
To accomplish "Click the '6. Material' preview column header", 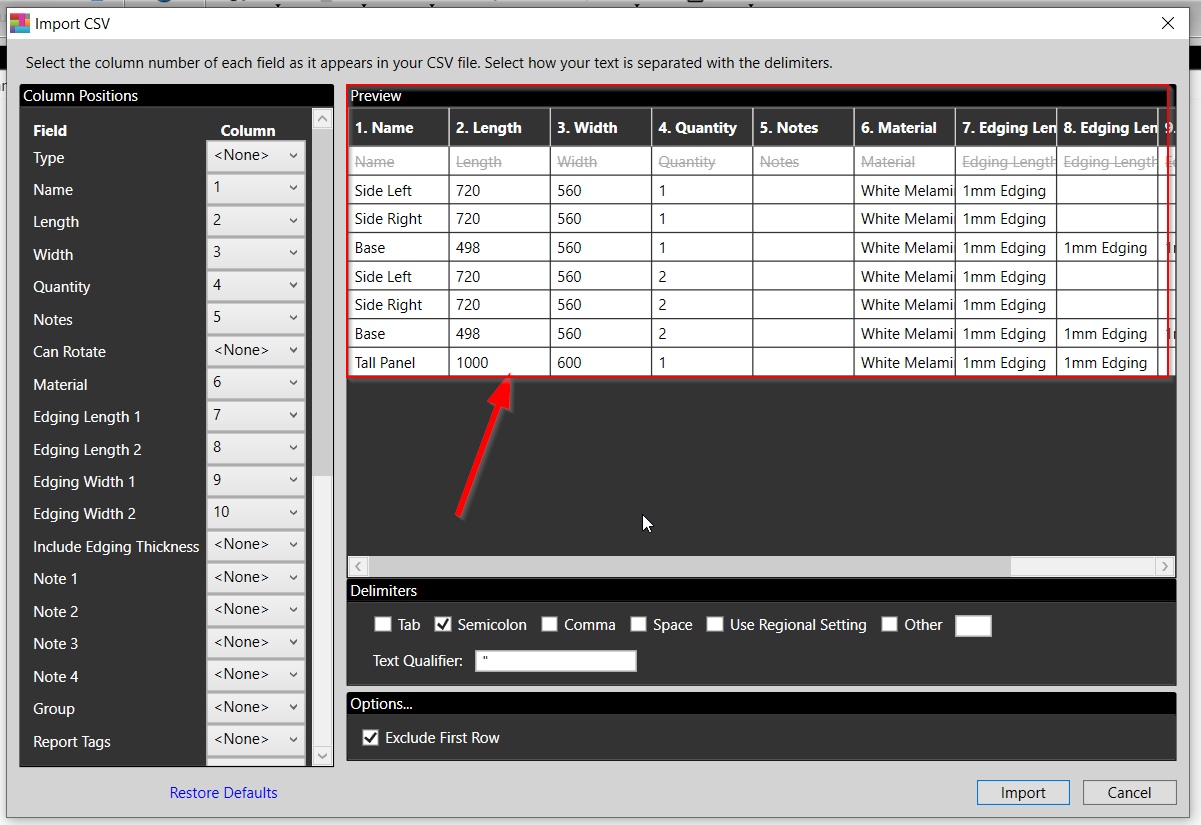I will (x=904, y=128).
